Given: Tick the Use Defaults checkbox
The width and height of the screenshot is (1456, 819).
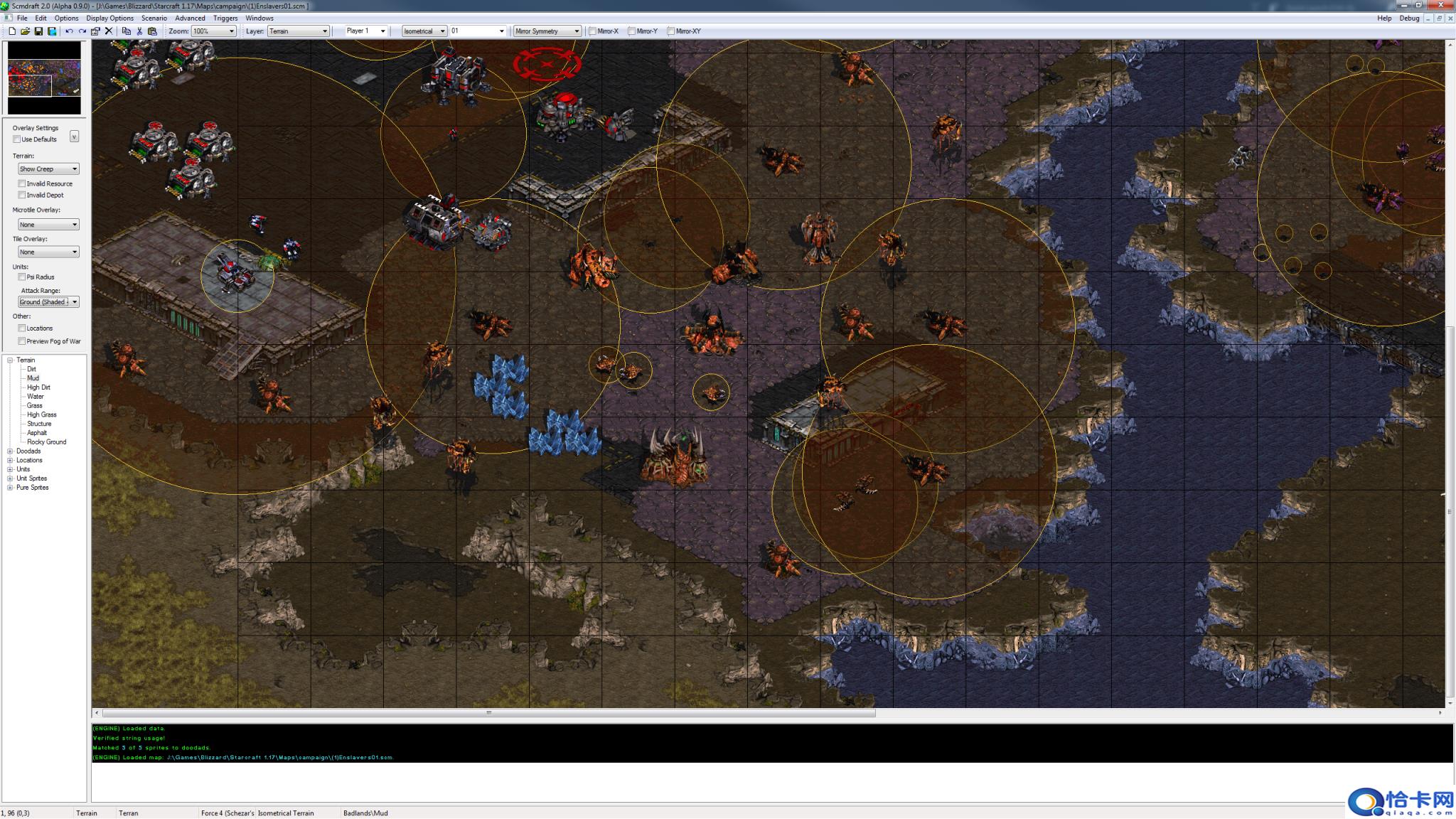Looking at the screenshot, I should (17, 139).
